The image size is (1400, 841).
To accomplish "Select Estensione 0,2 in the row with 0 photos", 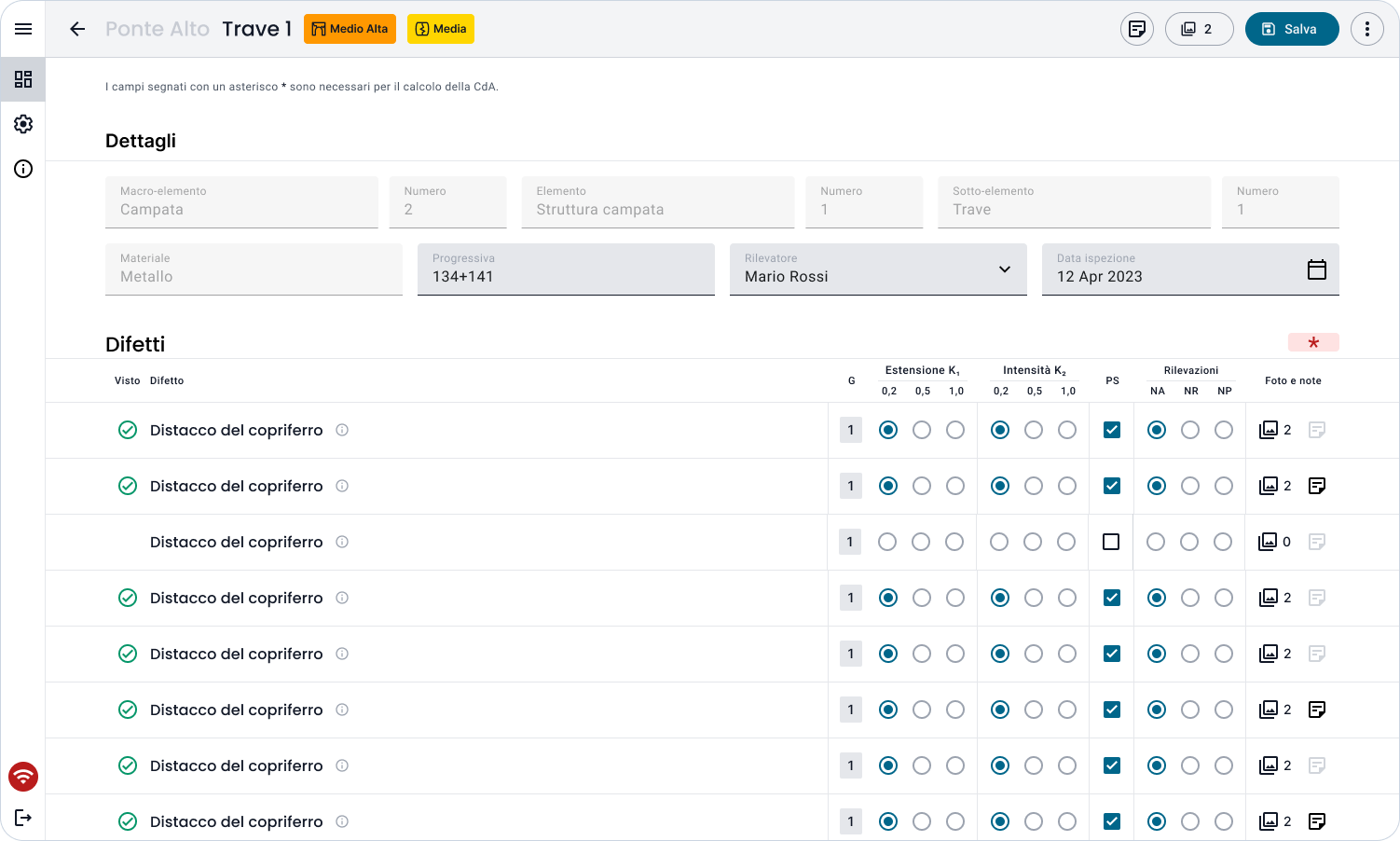I will [887, 542].
